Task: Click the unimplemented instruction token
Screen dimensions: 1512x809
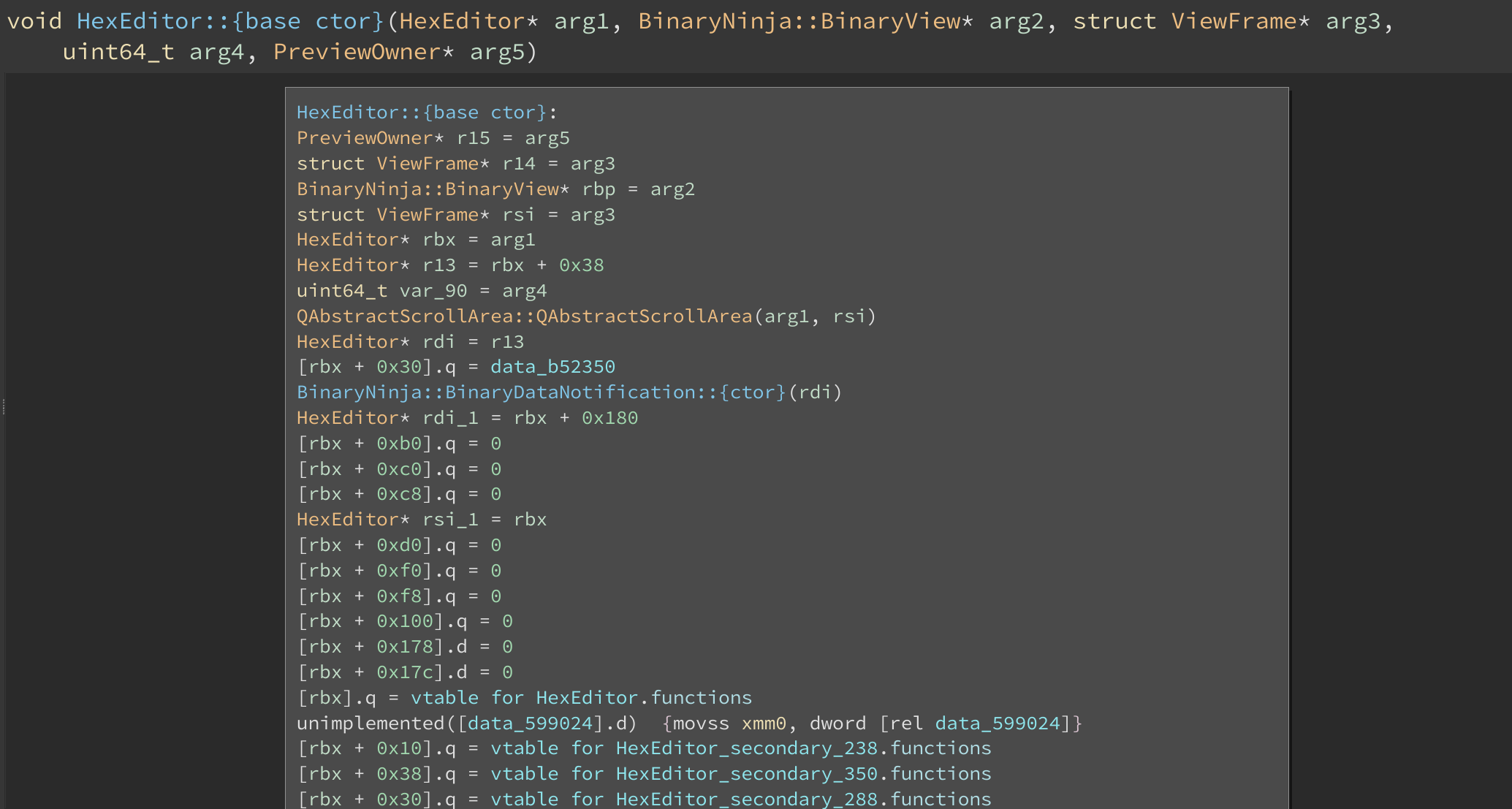Action: 370,723
